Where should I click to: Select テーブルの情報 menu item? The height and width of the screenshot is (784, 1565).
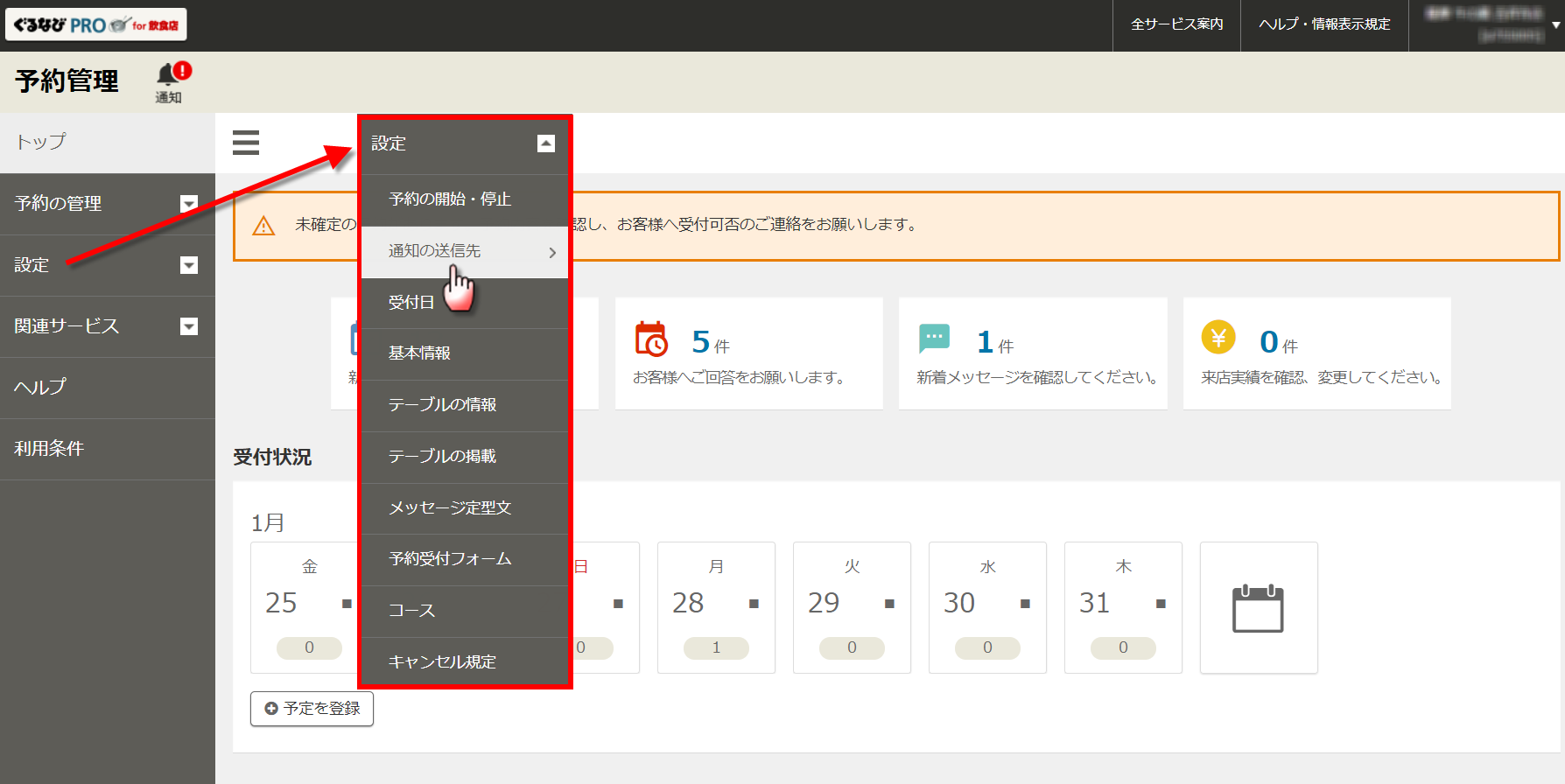point(465,405)
